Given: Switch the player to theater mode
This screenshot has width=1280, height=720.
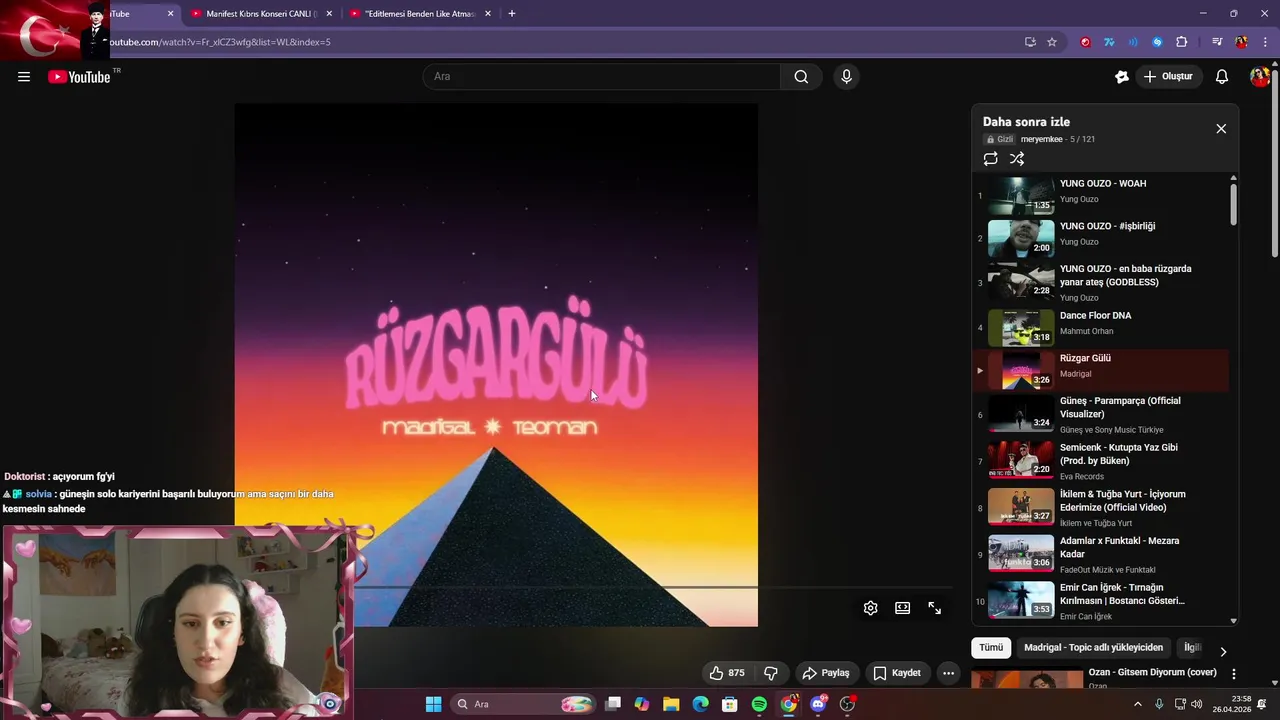Looking at the screenshot, I should 903,608.
